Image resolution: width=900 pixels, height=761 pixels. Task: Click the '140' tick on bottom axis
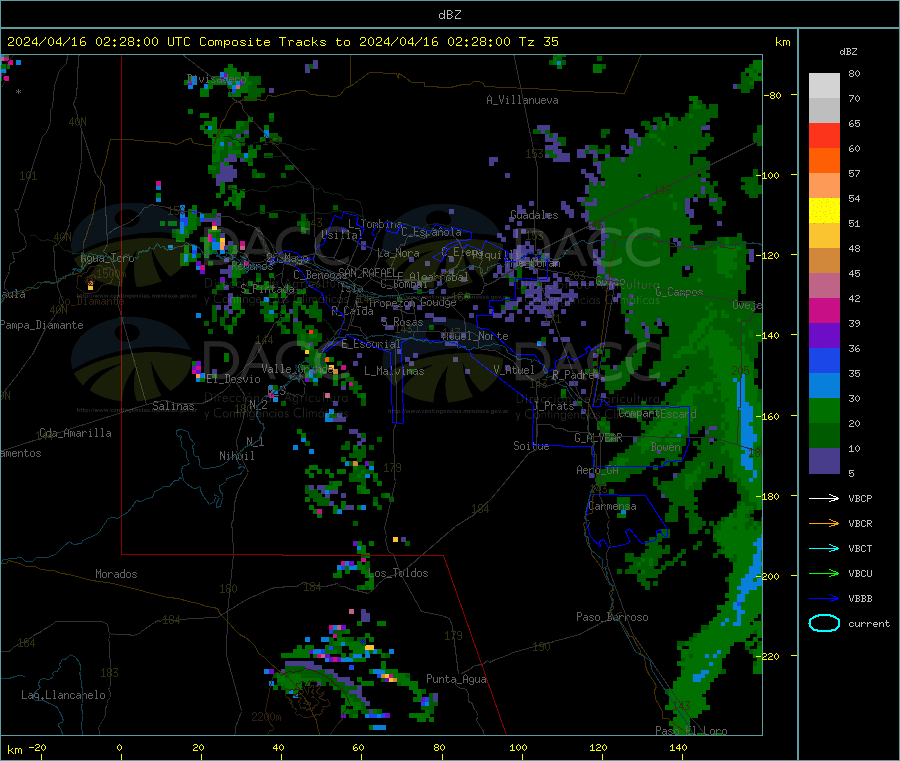[x=678, y=747]
